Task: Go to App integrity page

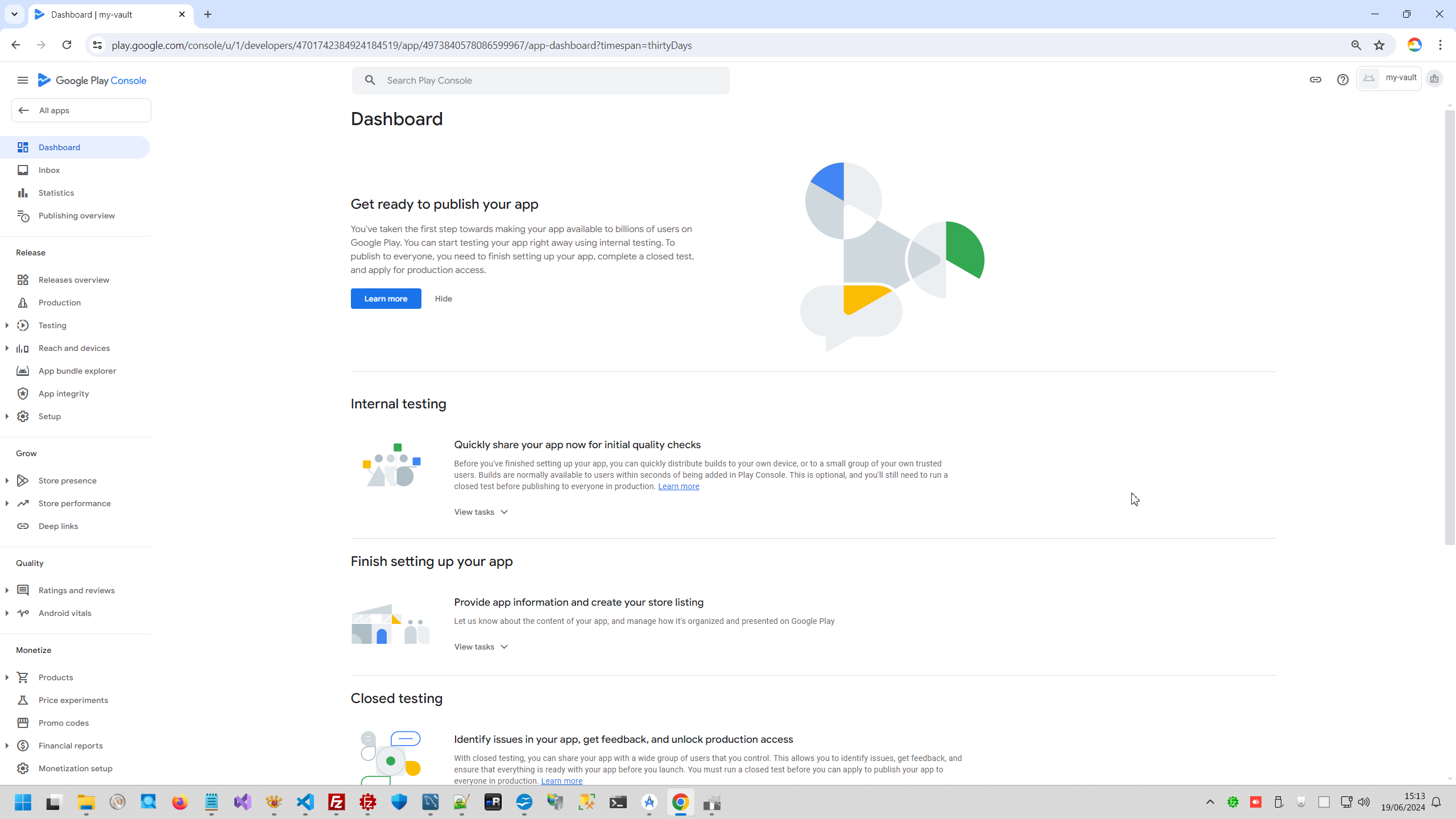Action: pos(63,394)
